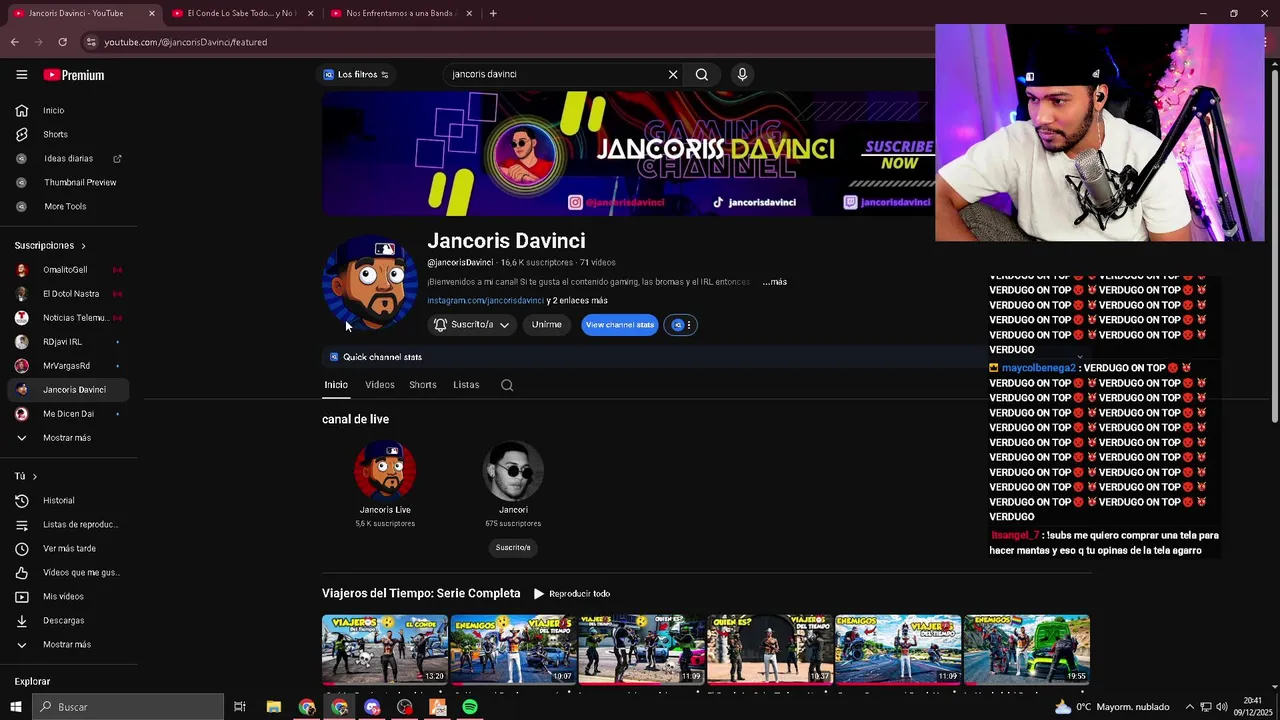Click the browser address bar
The image size is (1280, 720).
500,42
